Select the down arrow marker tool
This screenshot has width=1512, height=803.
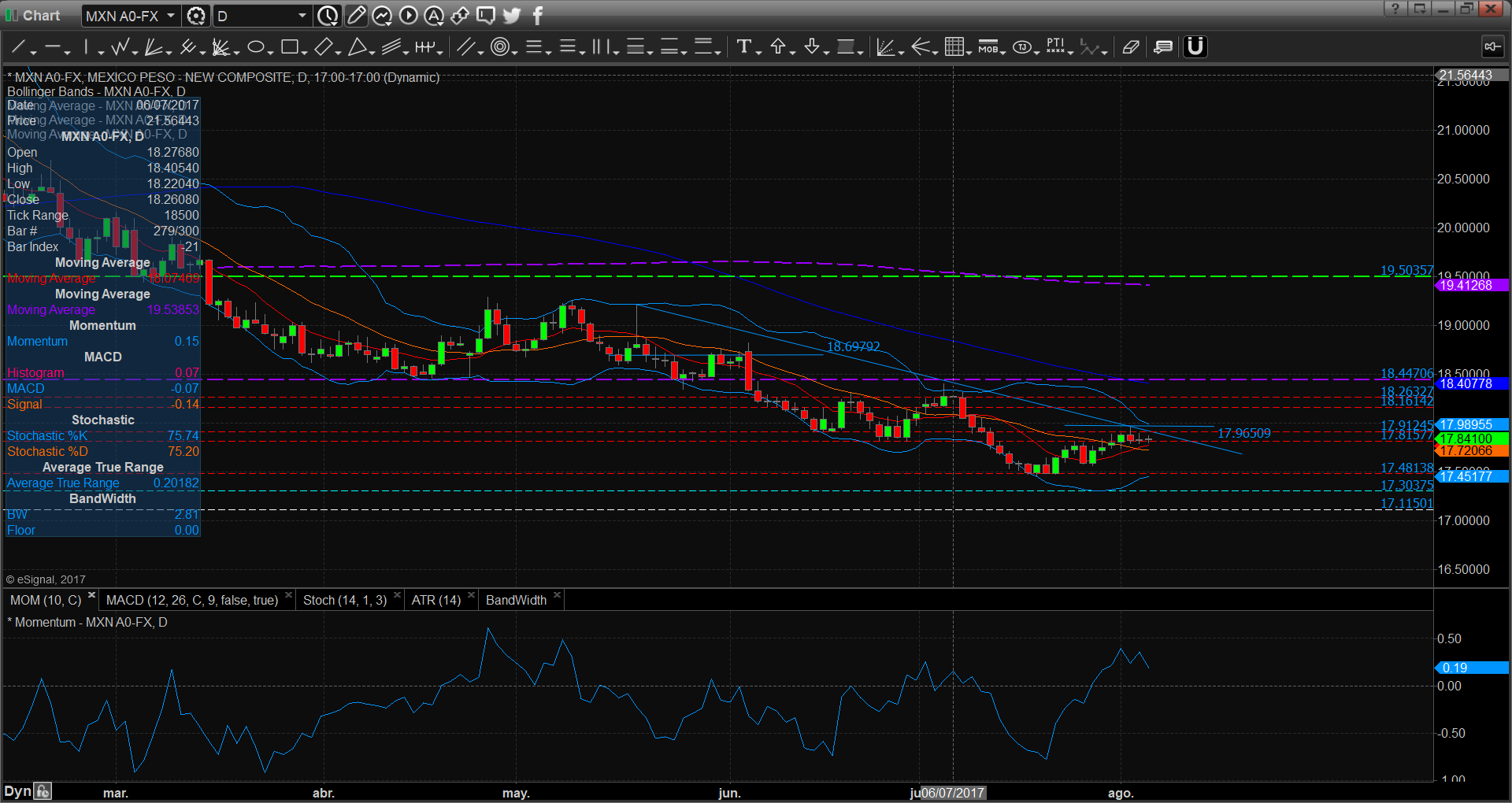click(812, 47)
